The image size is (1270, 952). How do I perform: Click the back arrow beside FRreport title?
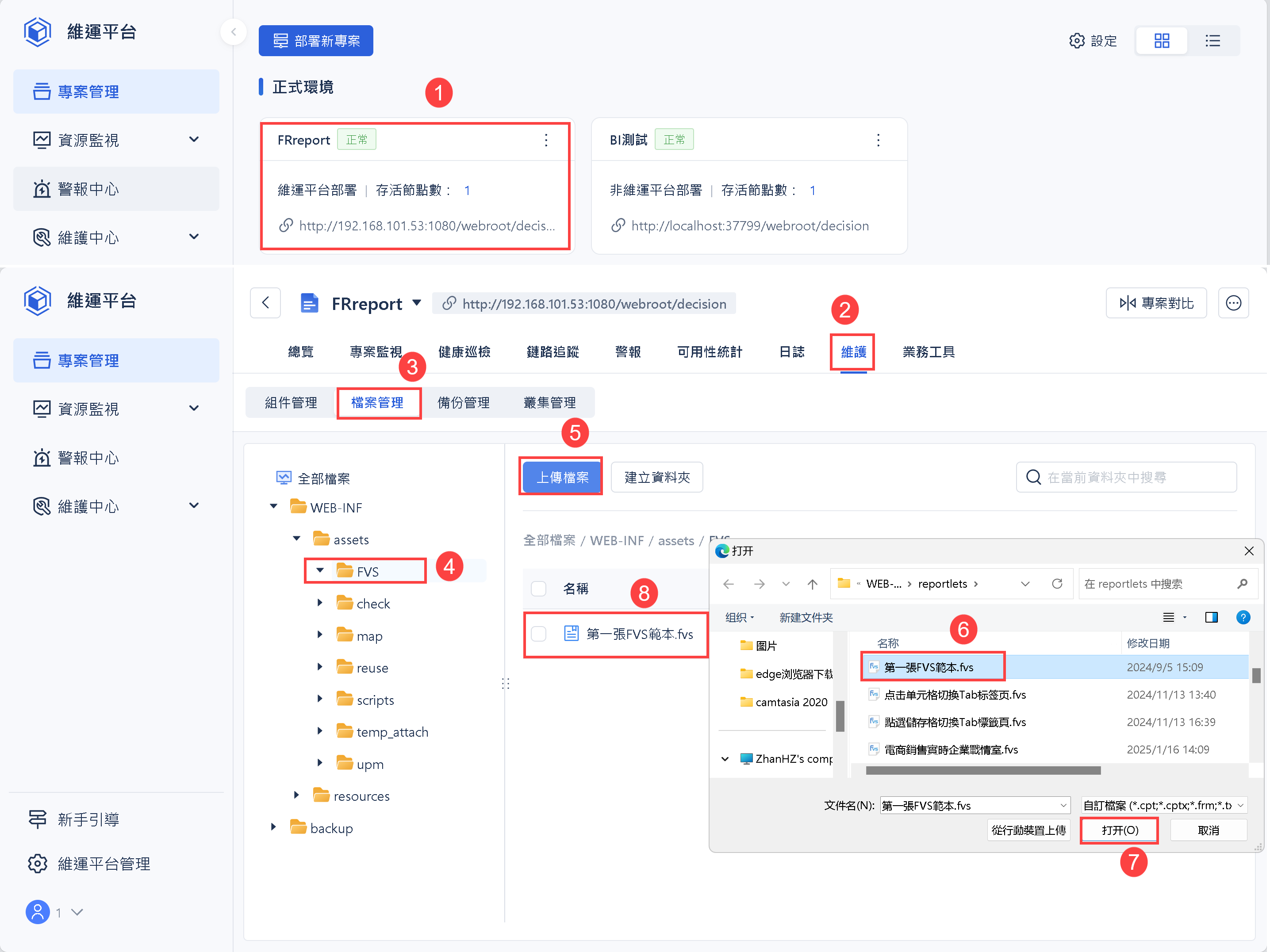[265, 303]
